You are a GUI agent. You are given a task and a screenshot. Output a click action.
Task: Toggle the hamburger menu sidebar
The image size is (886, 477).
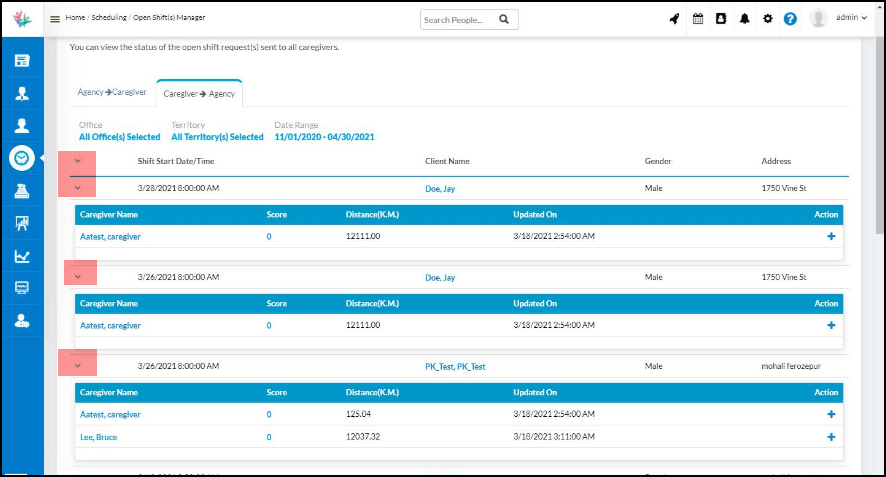[55, 19]
